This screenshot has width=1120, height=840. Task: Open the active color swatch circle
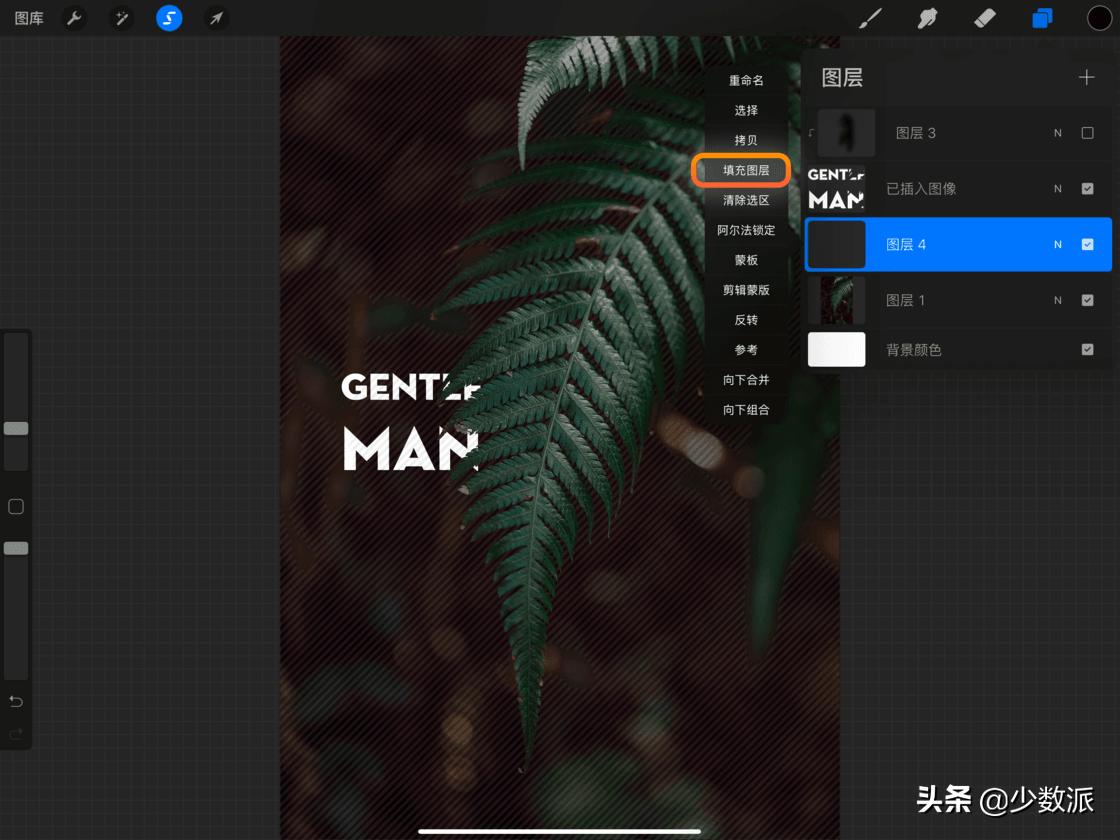[1099, 18]
